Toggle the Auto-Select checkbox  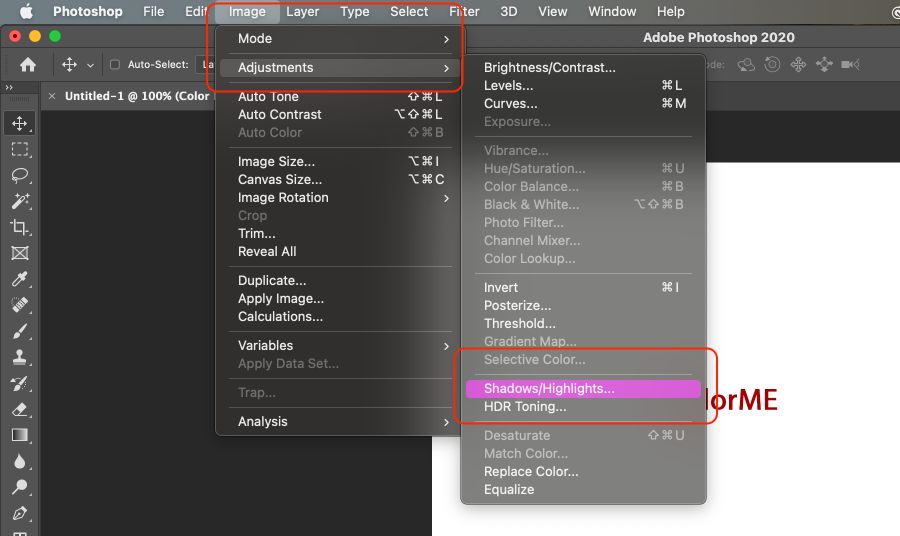[x=115, y=64]
